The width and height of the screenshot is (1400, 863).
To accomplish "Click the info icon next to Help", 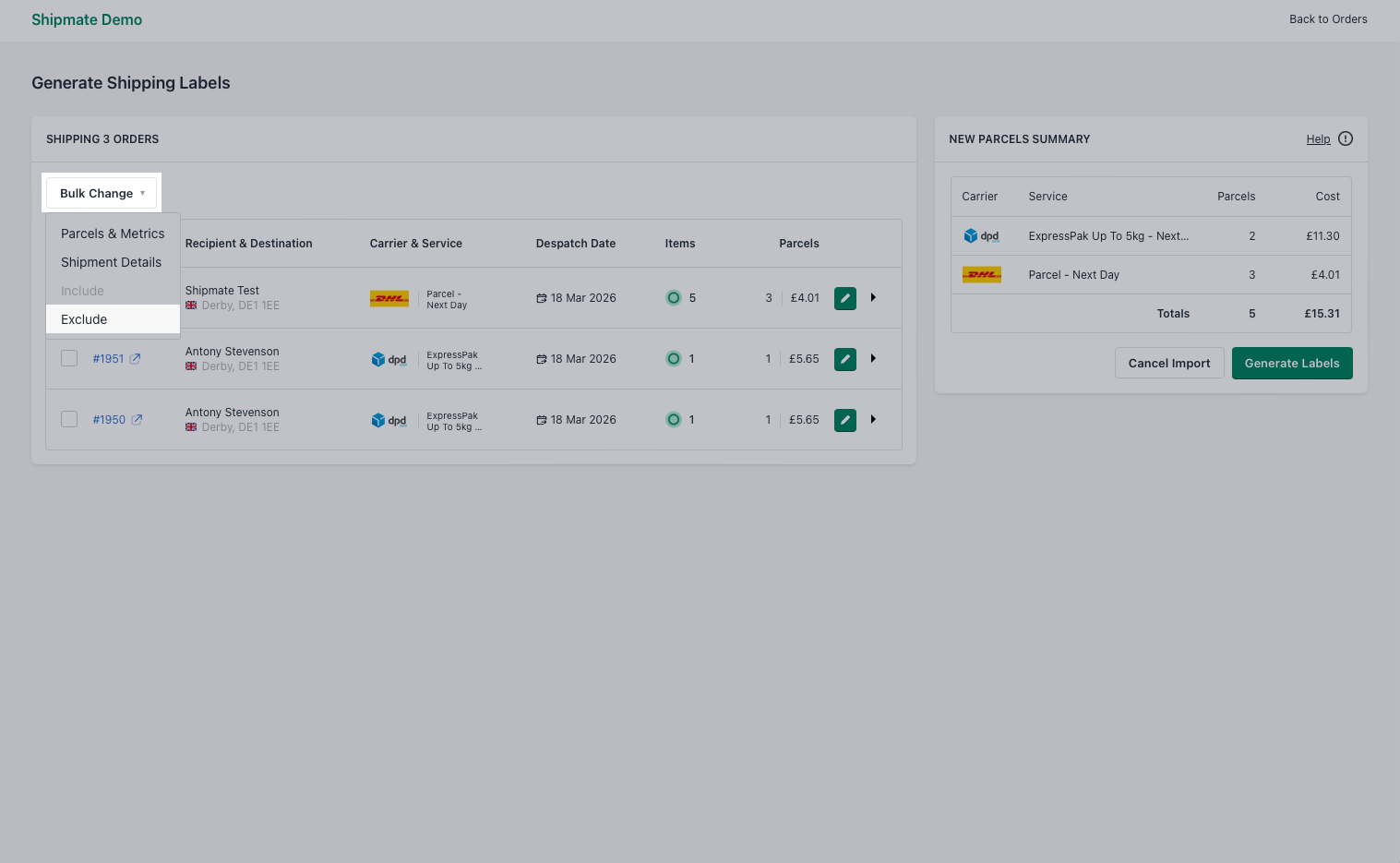I will tap(1345, 138).
